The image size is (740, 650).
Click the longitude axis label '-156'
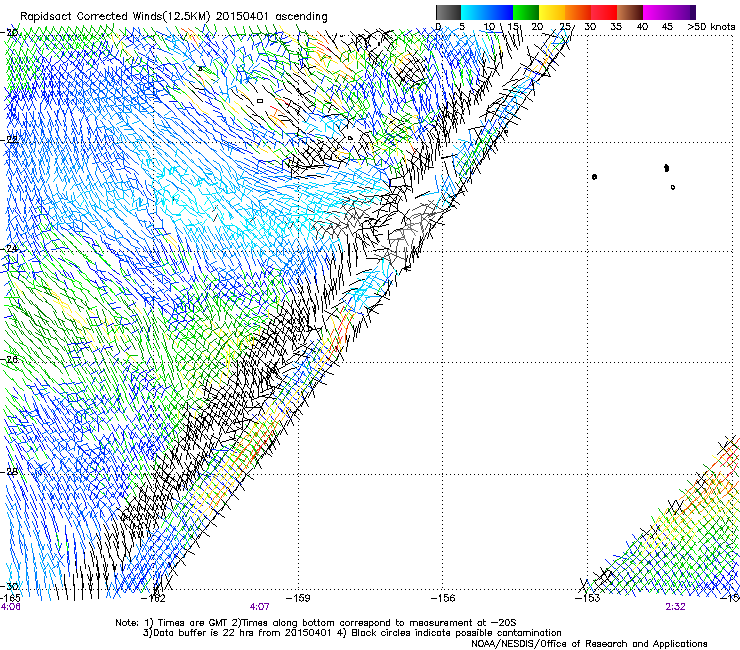click(x=443, y=598)
